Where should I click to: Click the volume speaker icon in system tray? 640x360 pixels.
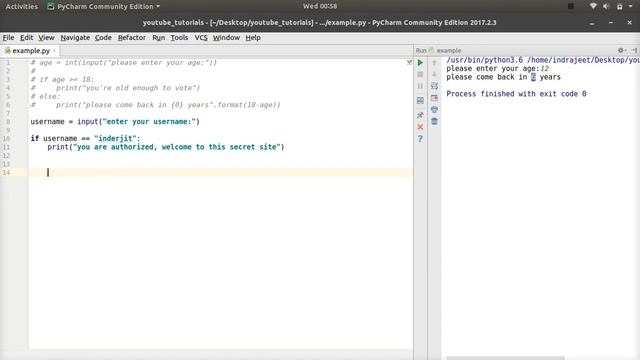606,6
